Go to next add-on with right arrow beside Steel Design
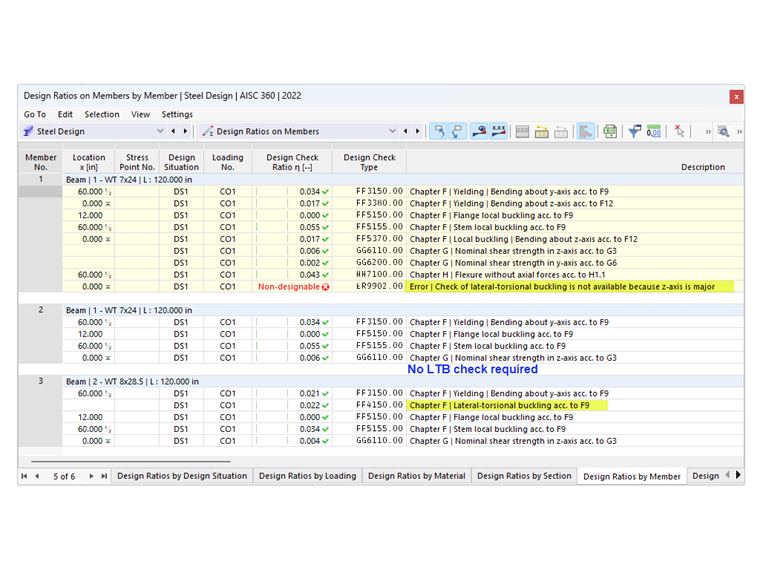Screen dimensions: 760x570 coord(185,131)
